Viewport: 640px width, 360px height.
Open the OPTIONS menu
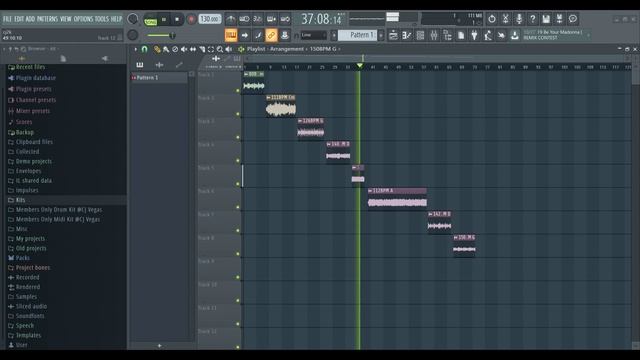[x=83, y=19]
